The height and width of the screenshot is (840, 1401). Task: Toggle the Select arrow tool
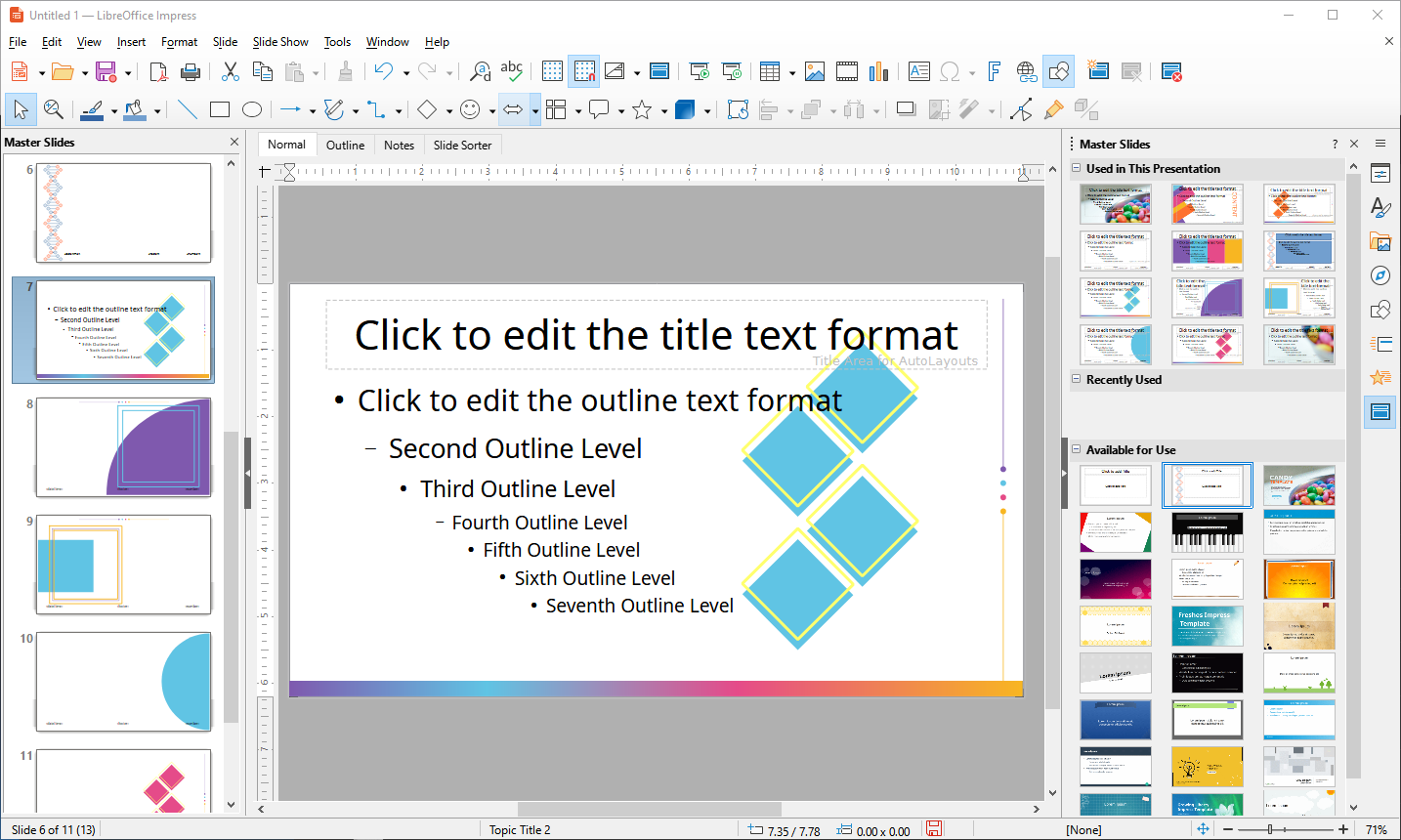tap(21, 109)
